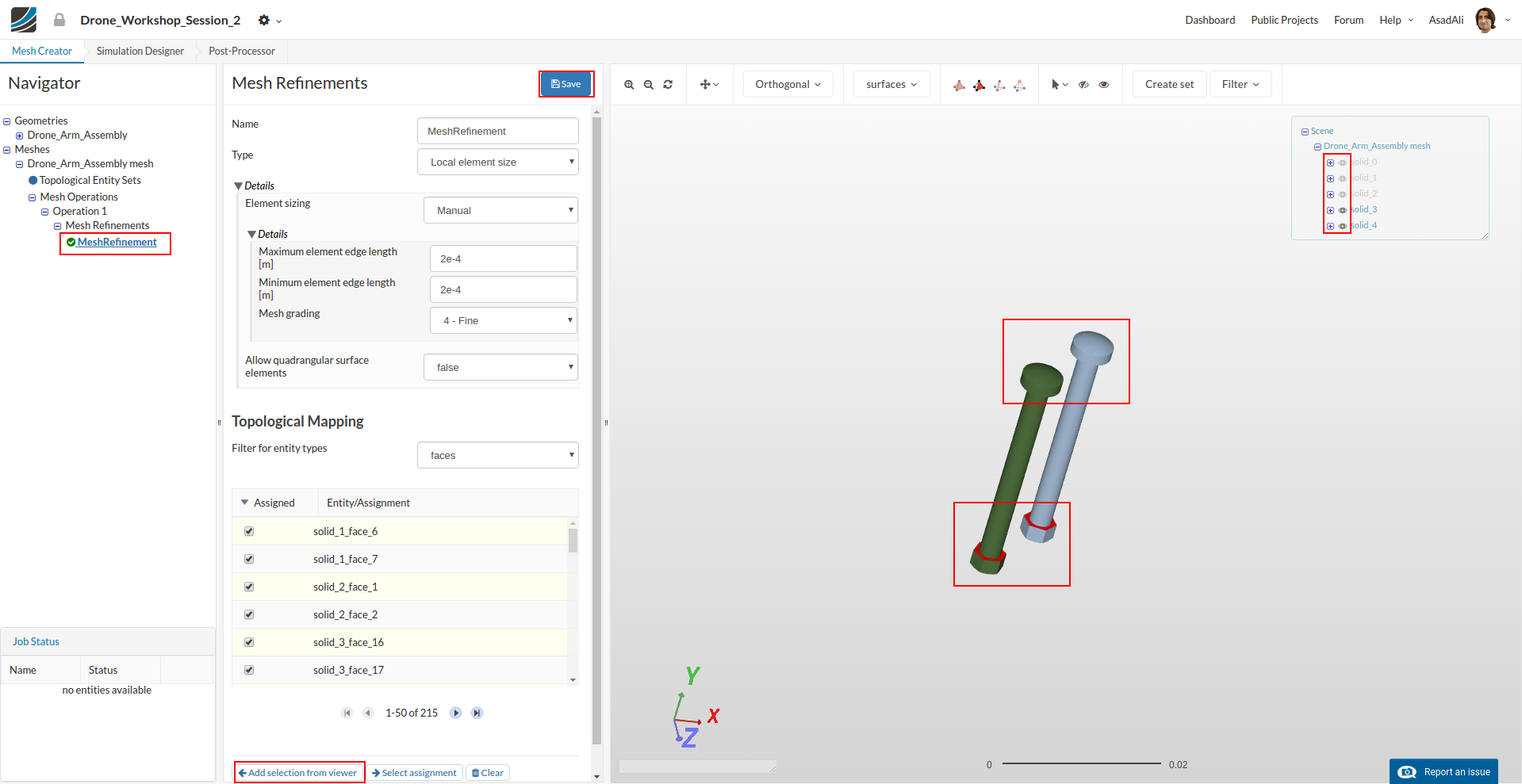Uncheck the solid_2_face_1 checkbox
This screenshot has height=784, width=1522.
[x=249, y=587]
